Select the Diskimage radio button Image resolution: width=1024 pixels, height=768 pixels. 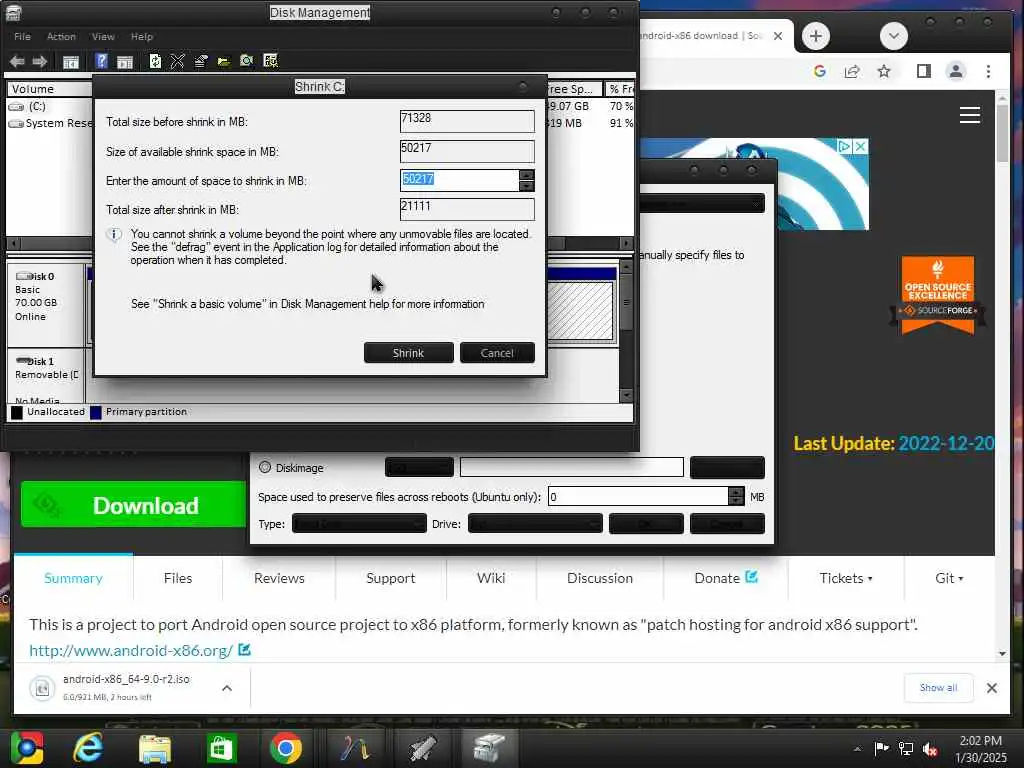[x=264, y=467]
